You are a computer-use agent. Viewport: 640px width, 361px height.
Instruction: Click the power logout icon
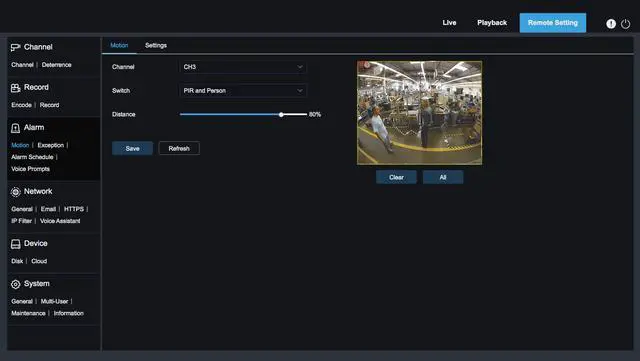(x=625, y=24)
